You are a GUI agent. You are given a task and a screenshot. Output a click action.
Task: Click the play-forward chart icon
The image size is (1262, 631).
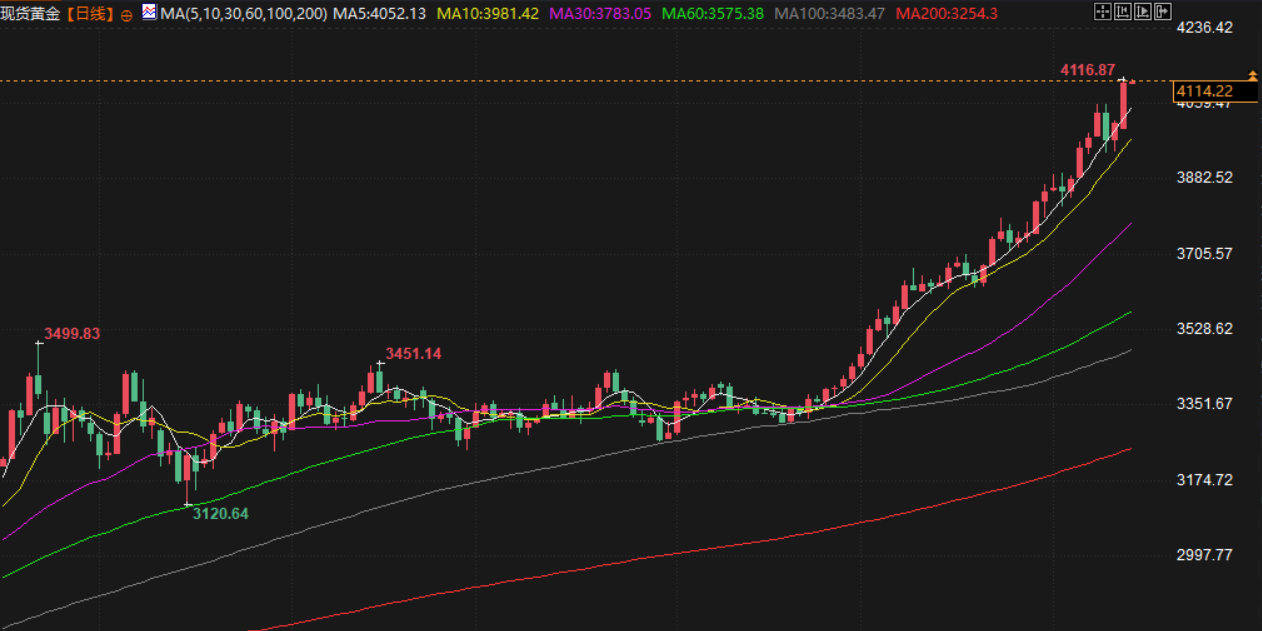click(1143, 11)
